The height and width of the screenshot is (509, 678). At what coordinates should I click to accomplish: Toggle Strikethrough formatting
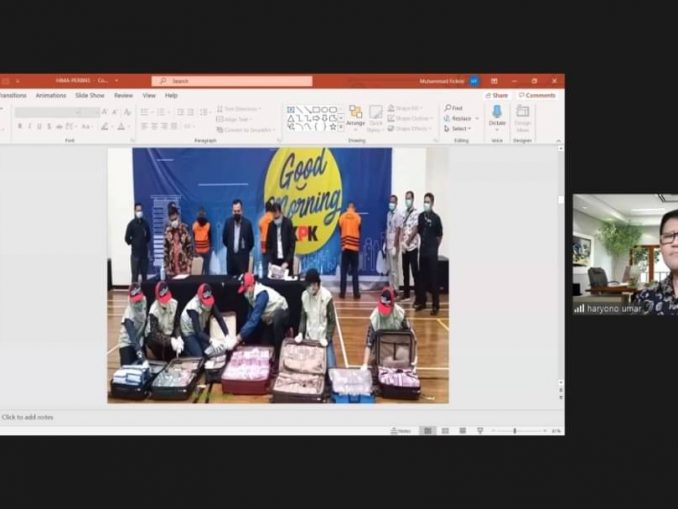[59, 126]
